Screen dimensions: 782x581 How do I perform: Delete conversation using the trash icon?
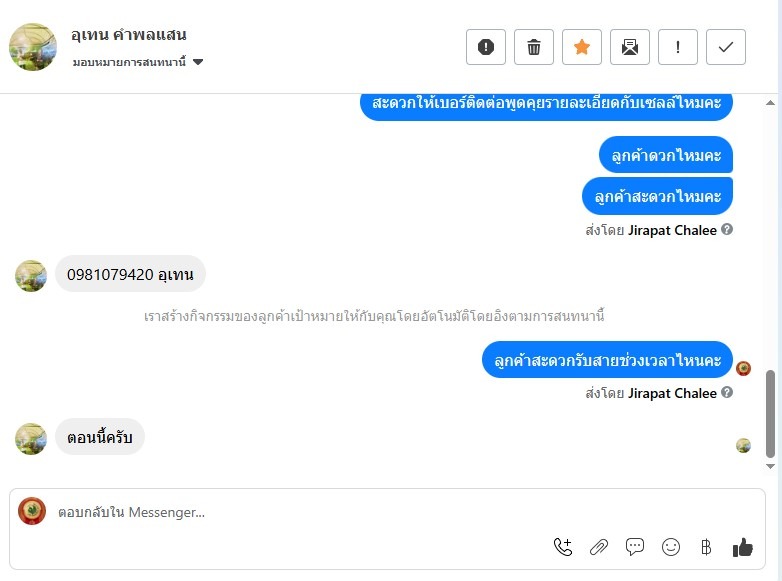(x=534, y=47)
